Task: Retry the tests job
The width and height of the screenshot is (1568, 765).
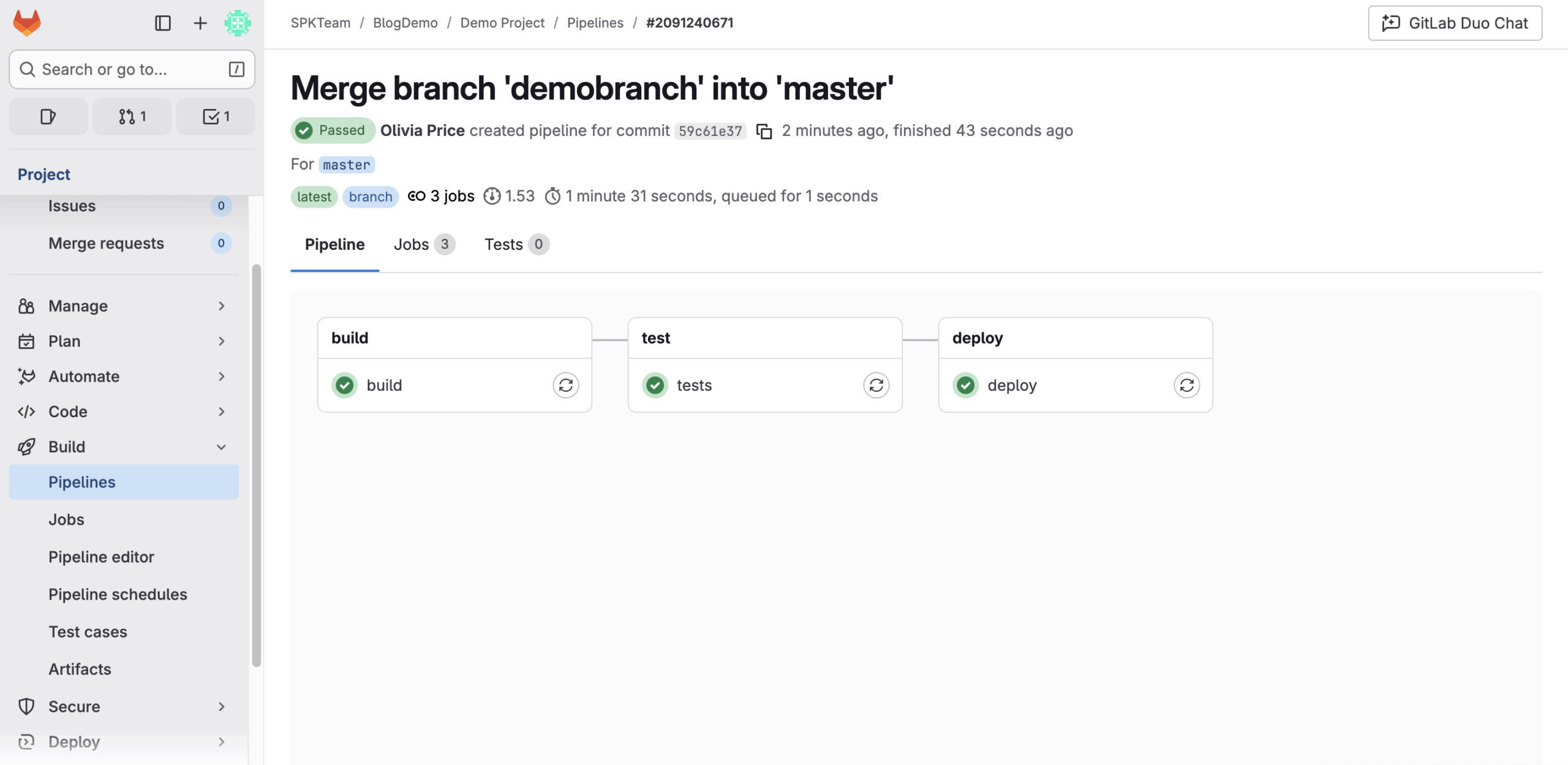Action: coord(876,385)
